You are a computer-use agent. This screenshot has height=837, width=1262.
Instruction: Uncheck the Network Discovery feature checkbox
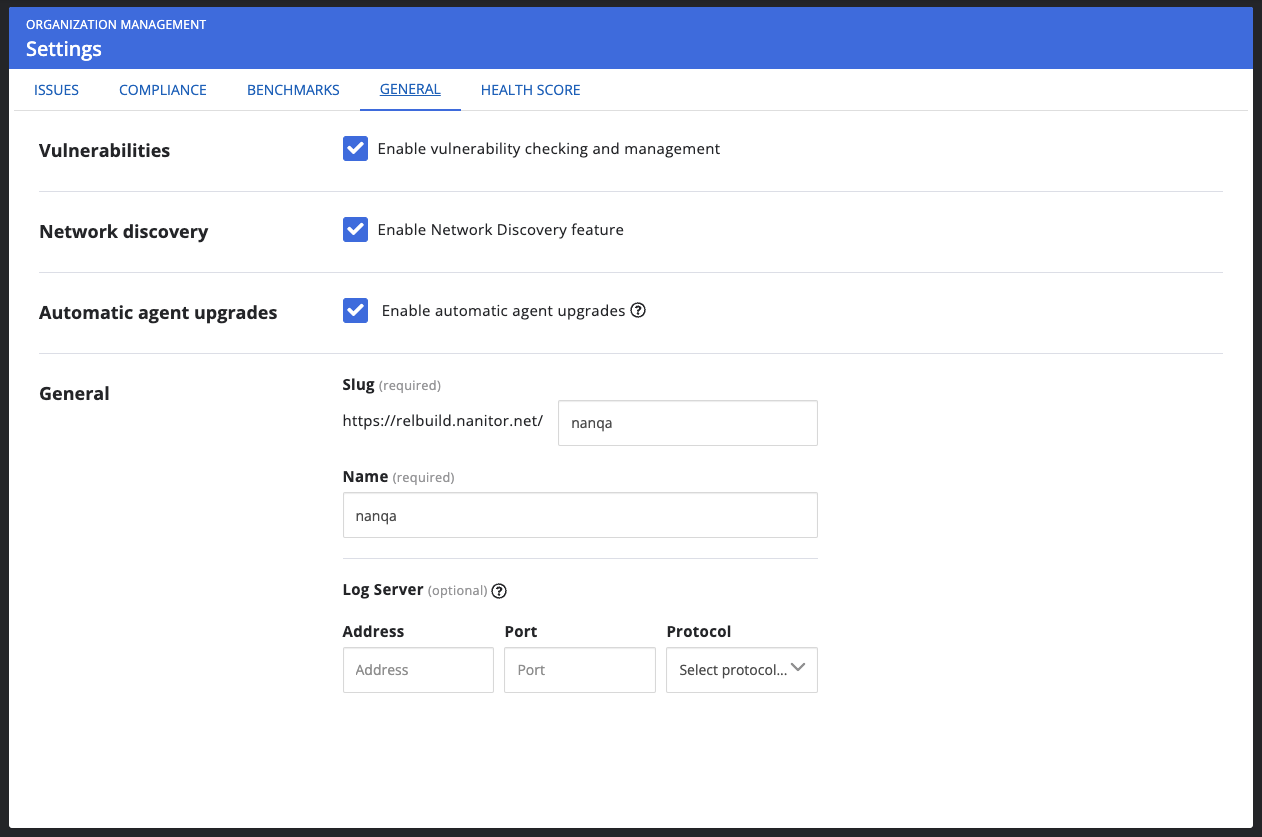tap(355, 230)
